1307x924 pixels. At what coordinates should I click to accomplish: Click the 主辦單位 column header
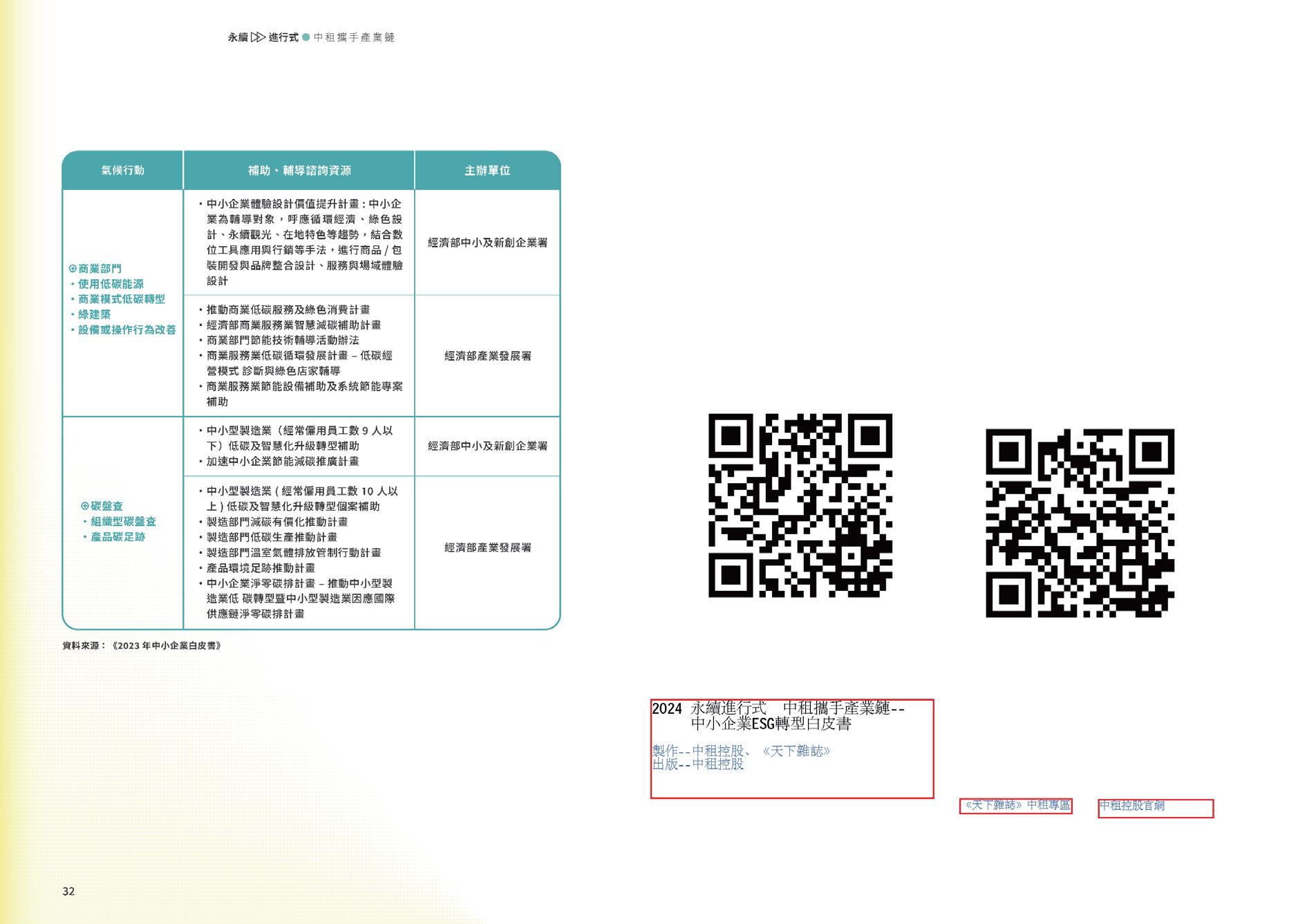tap(487, 171)
